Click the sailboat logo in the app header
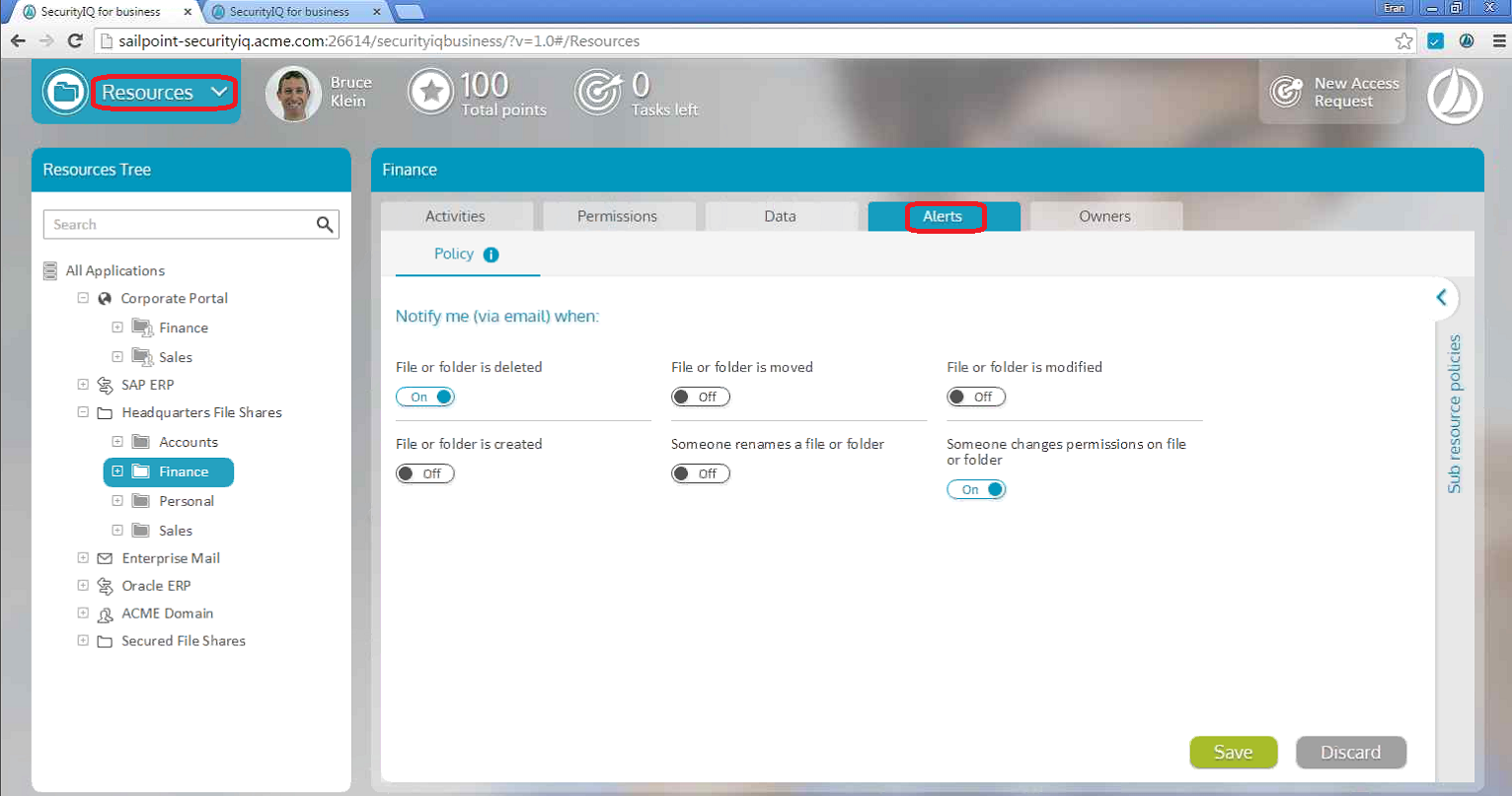The width and height of the screenshot is (1512, 796). click(x=1455, y=96)
